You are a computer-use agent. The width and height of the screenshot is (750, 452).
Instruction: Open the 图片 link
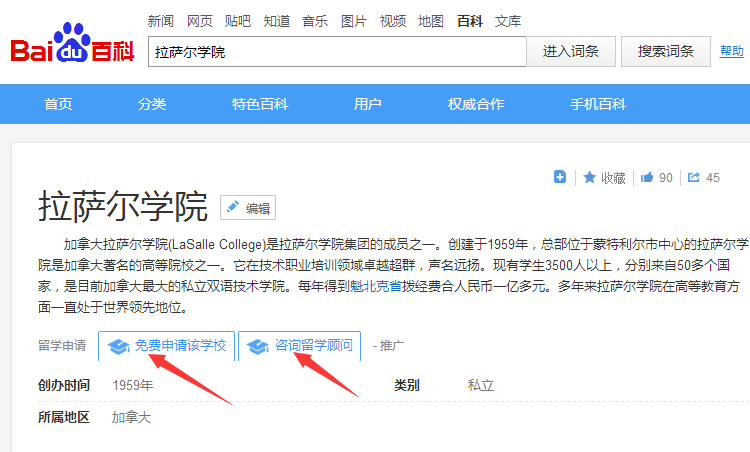(353, 21)
